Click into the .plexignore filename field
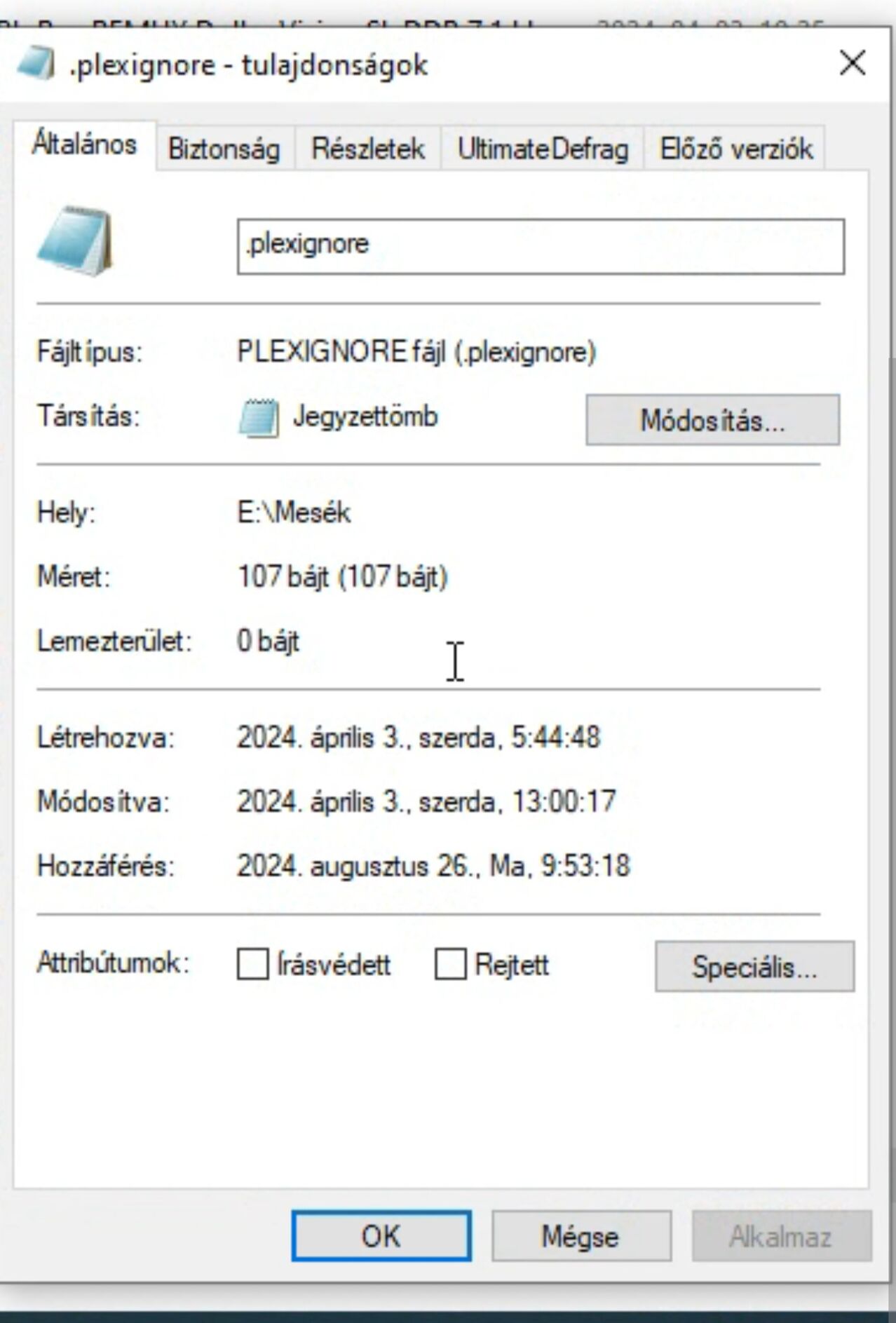896x1323 pixels. pyautogui.click(x=541, y=246)
